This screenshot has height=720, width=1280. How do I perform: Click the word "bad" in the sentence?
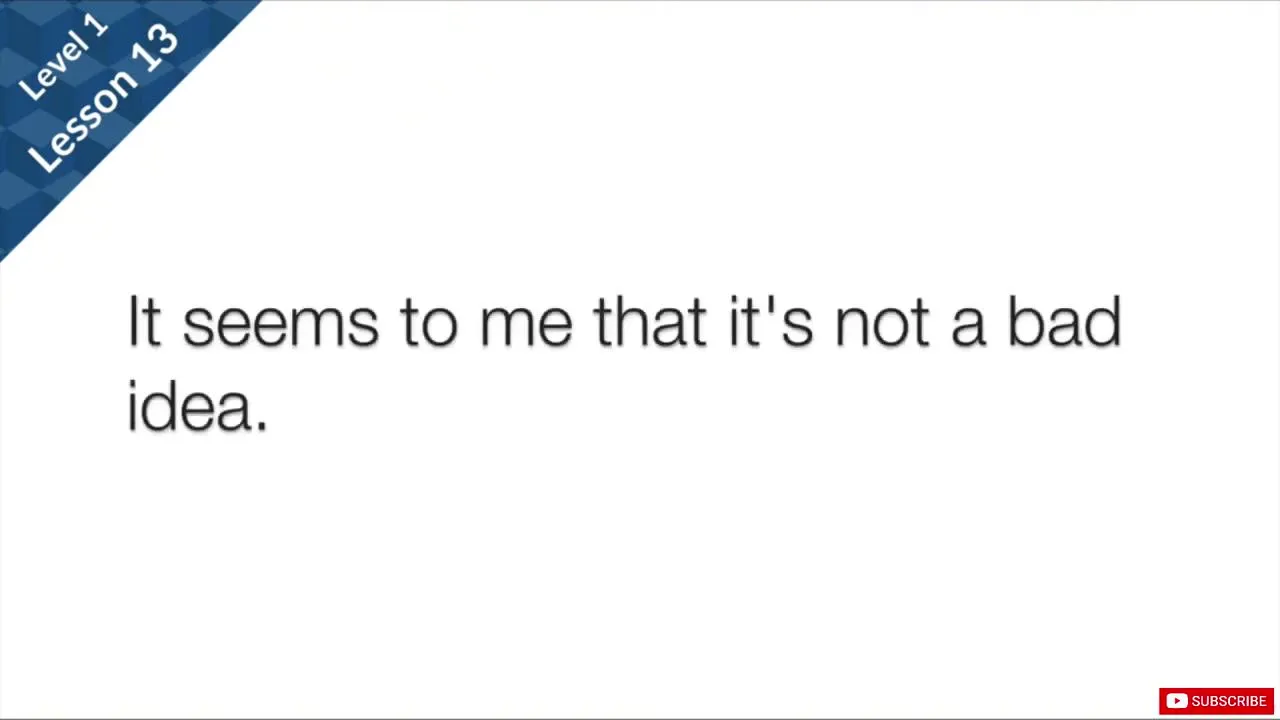click(1063, 322)
